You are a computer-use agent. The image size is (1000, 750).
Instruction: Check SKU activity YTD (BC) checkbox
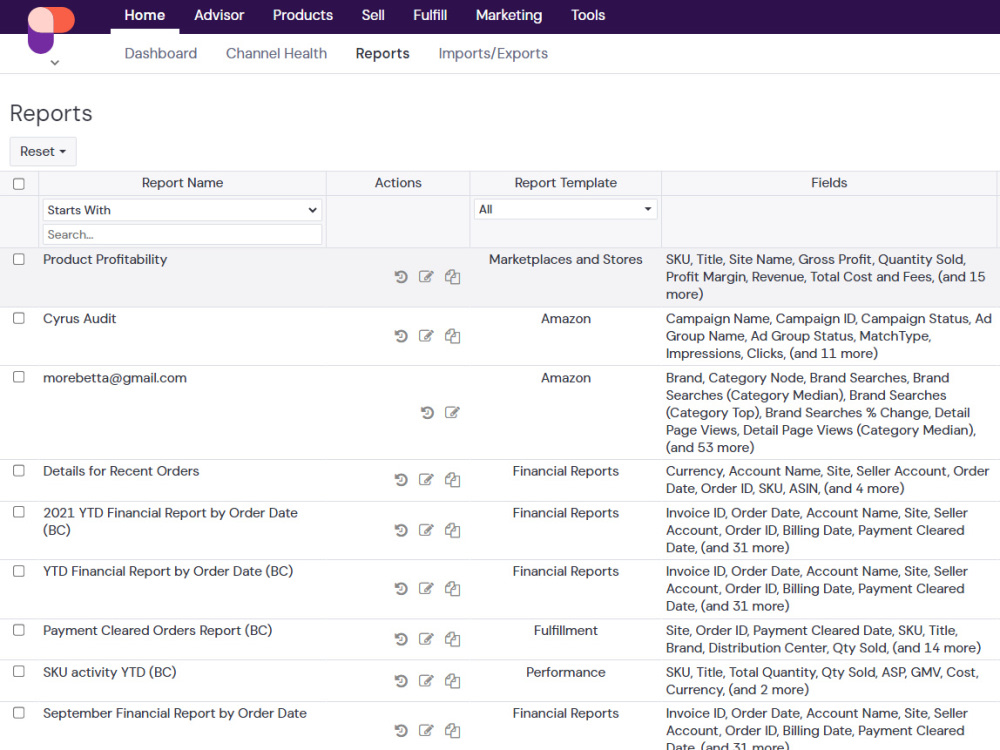[19, 672]
